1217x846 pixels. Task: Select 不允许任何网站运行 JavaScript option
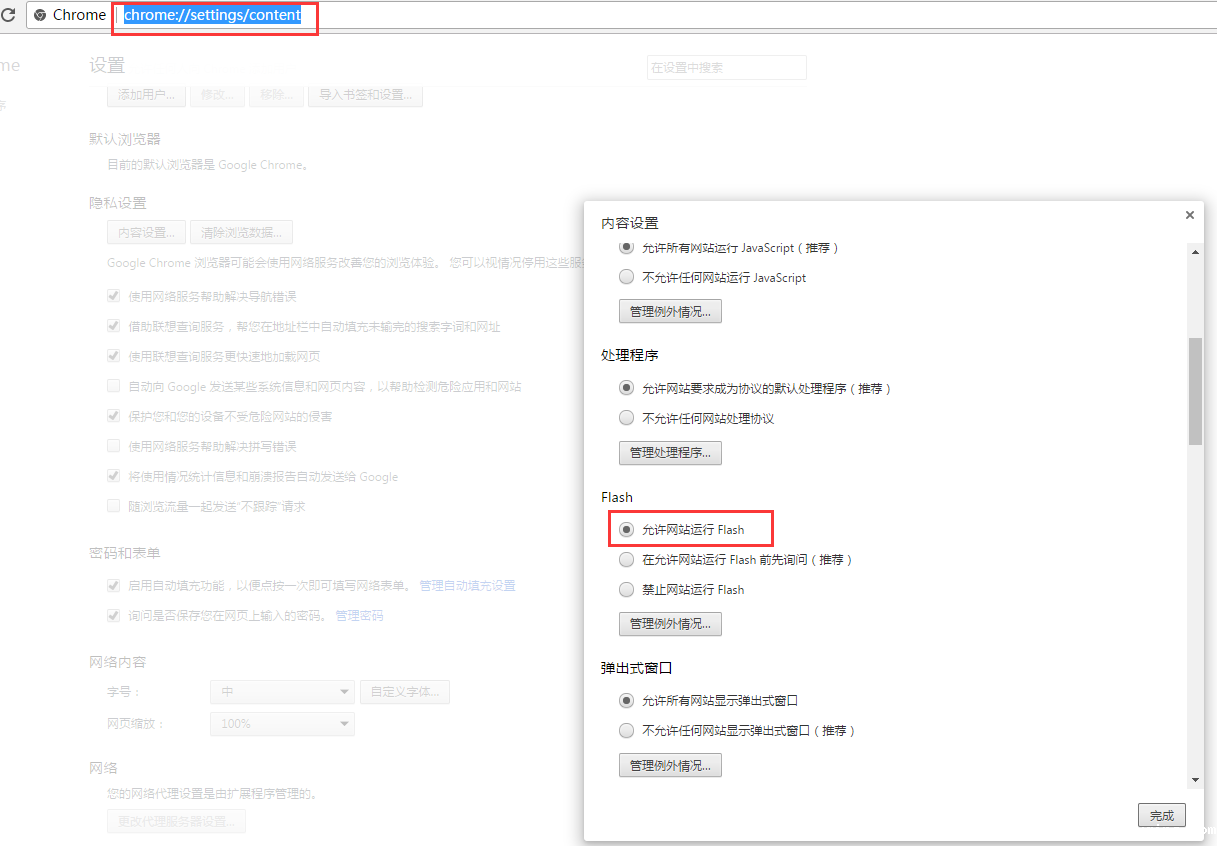click(627, 277)
